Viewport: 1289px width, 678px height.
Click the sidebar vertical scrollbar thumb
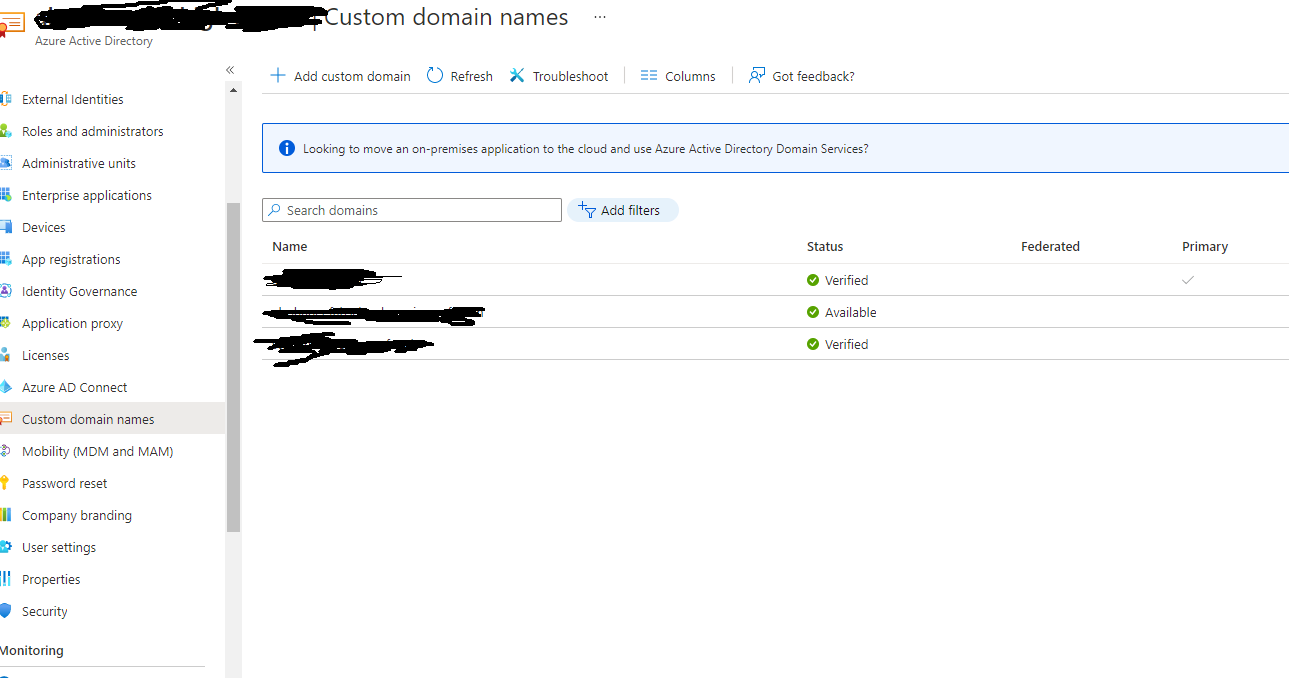(x=234, y=367)
